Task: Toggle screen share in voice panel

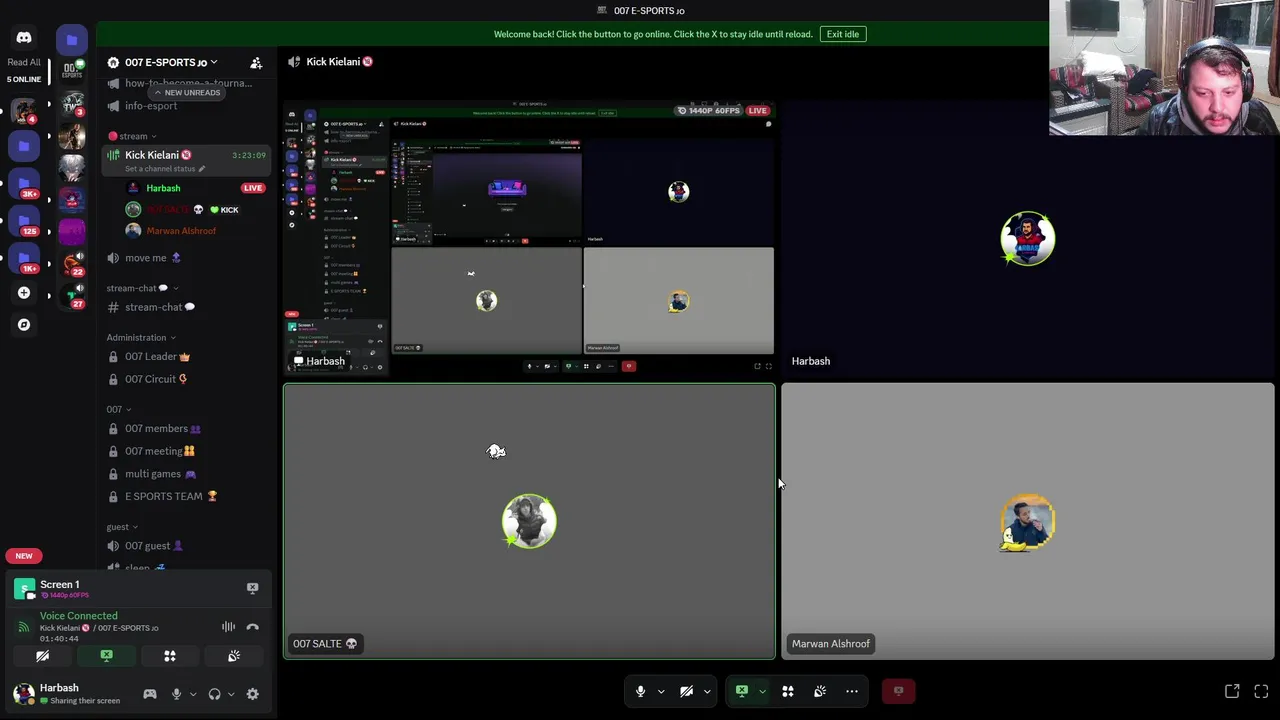Action: click(106, 656)
